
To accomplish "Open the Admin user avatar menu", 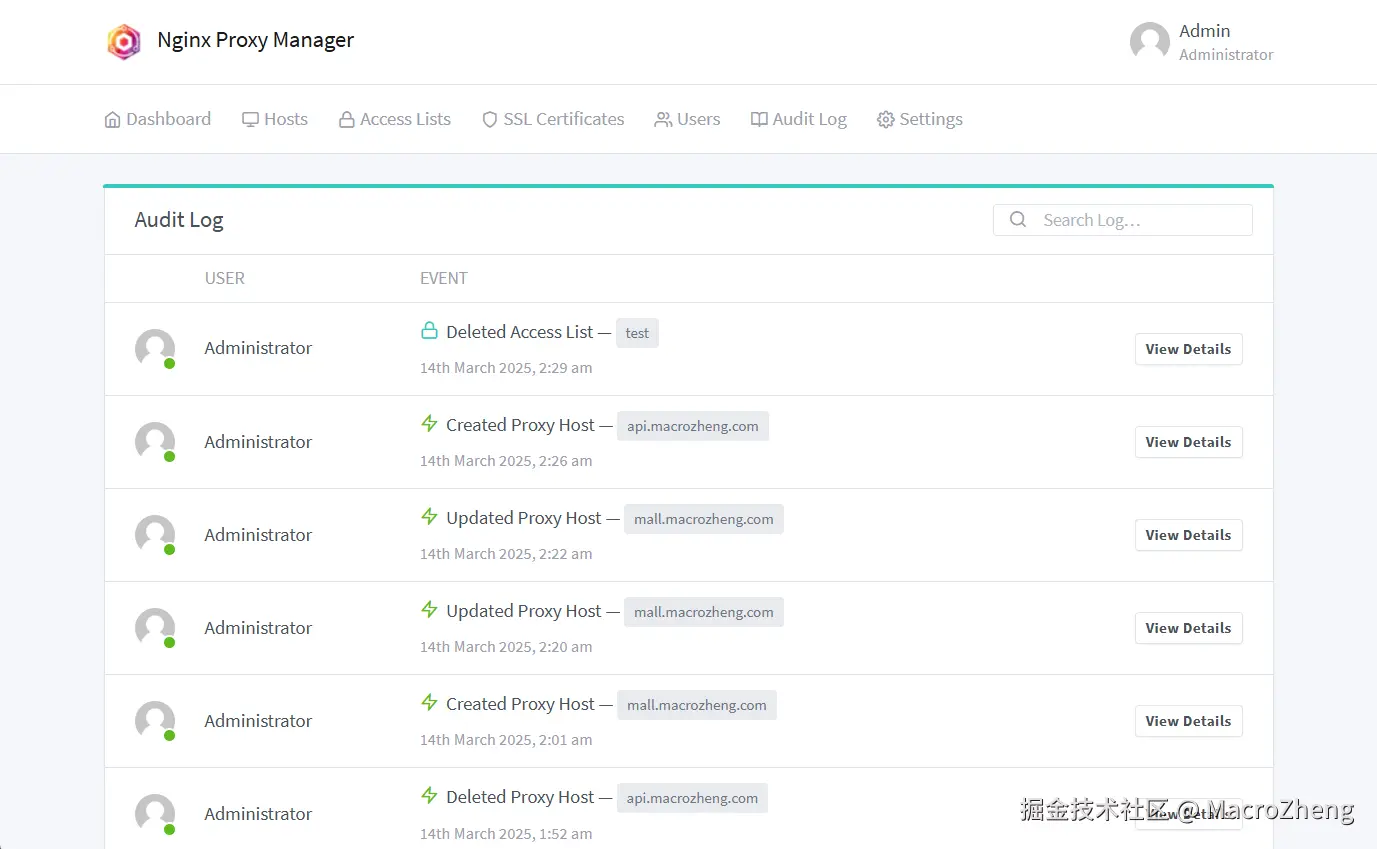I will click(x=1149, y=42).
